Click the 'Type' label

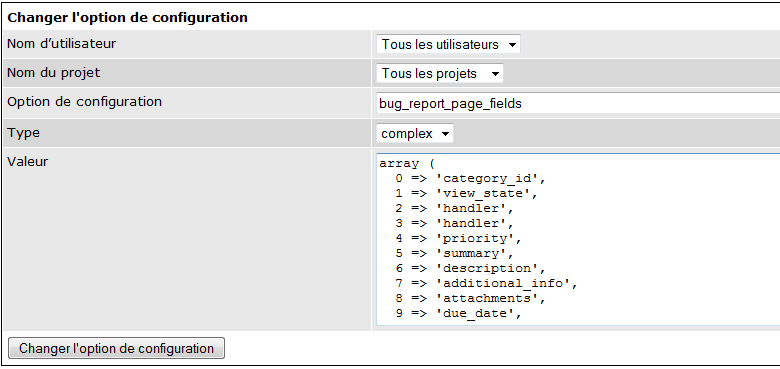(x=23, y=133)
